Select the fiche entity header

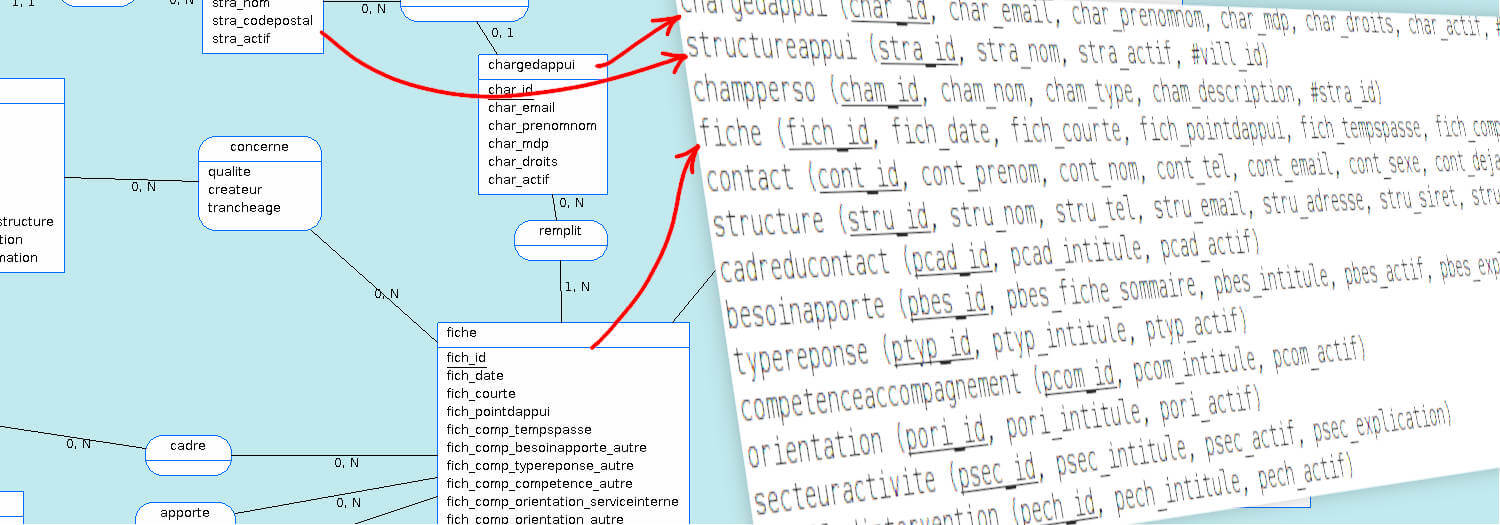tap(462, 333)
